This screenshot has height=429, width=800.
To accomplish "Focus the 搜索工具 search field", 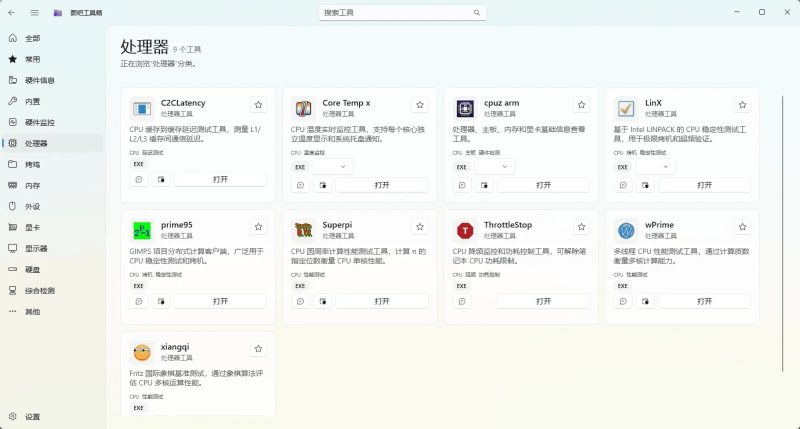I will (403, 13).
